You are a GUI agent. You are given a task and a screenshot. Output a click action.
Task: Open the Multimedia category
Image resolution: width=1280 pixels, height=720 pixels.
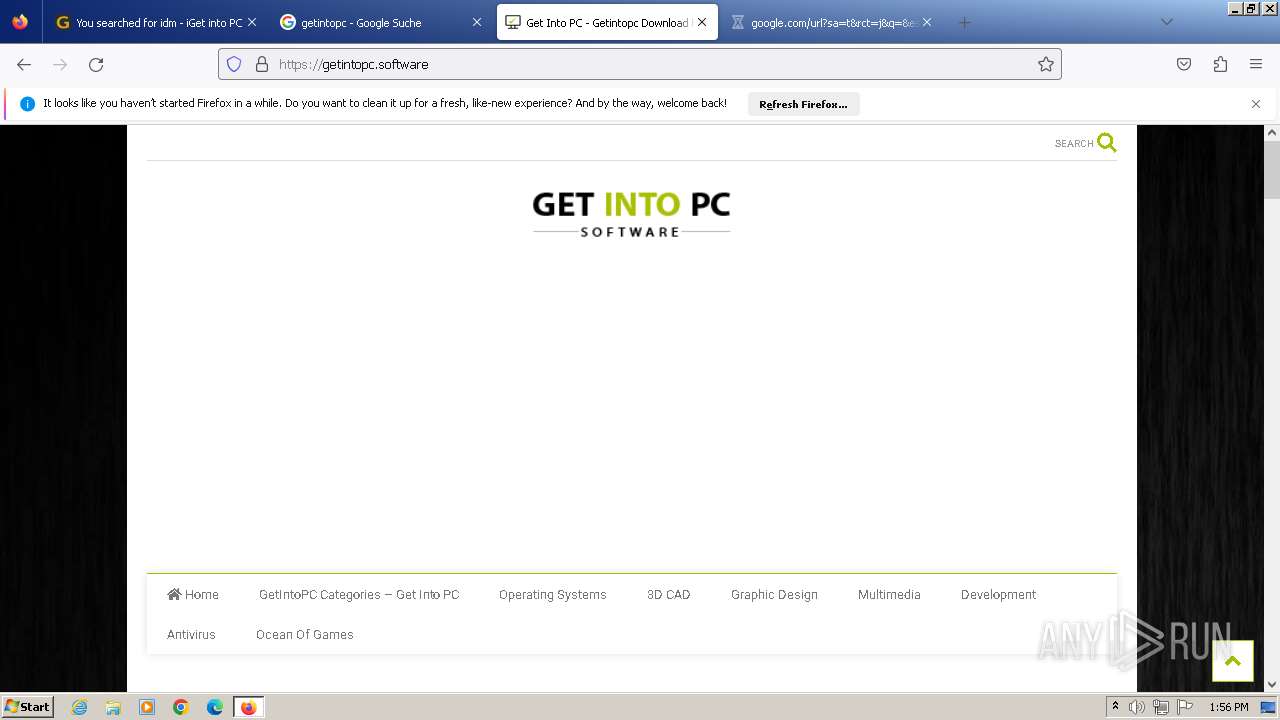coord(889,594)
